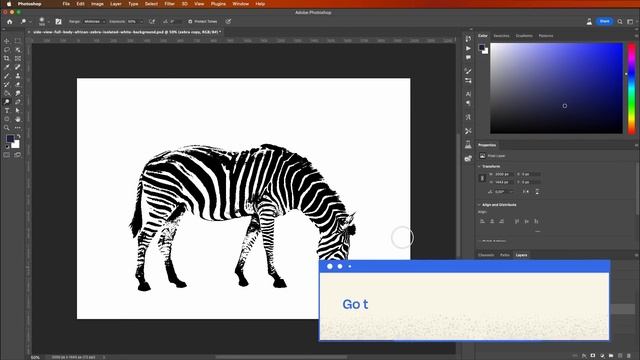Select the Eraser tool

pyautogui.click(x=18, y=84)
